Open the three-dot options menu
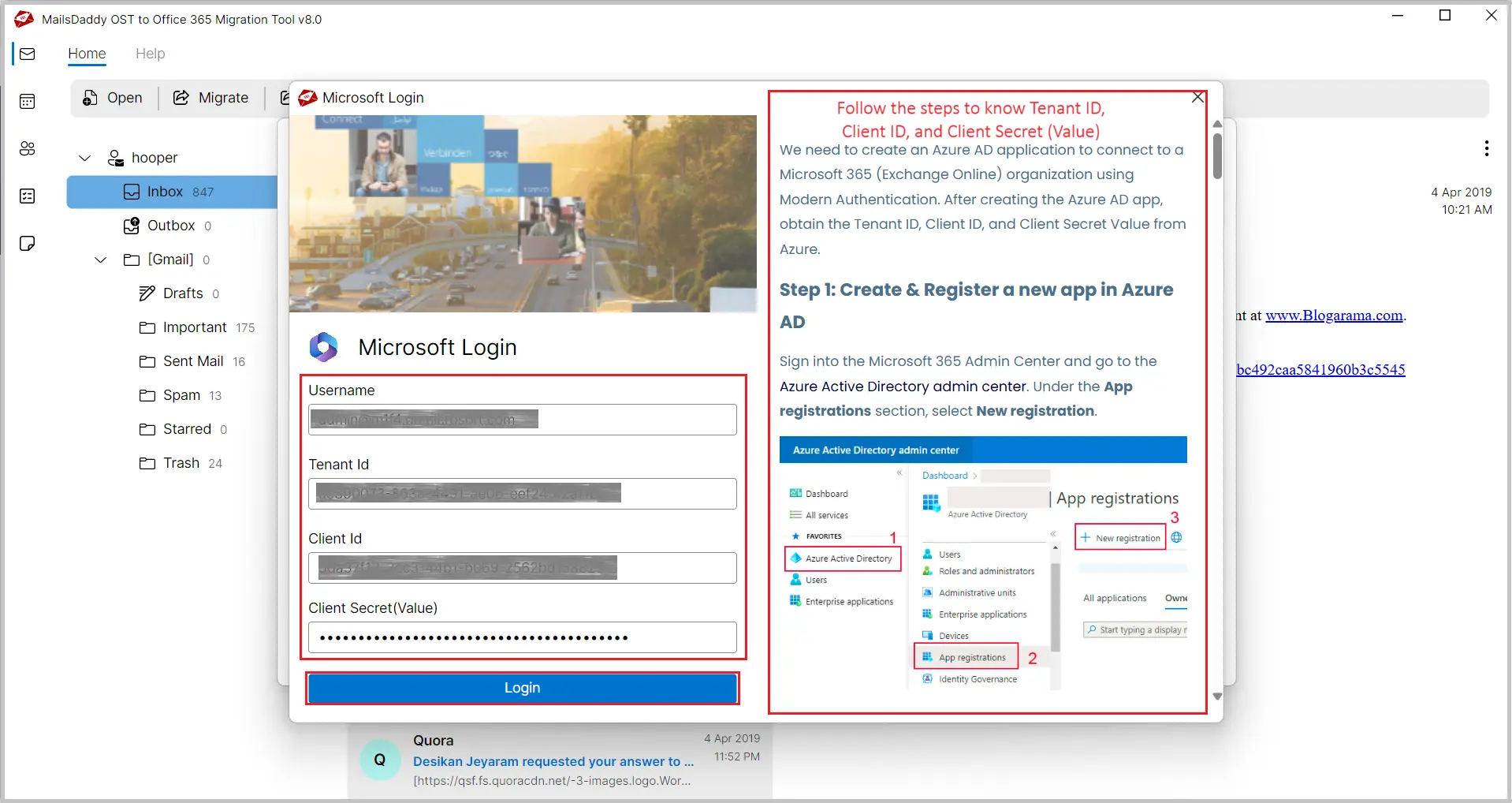 coord(1486,148)
